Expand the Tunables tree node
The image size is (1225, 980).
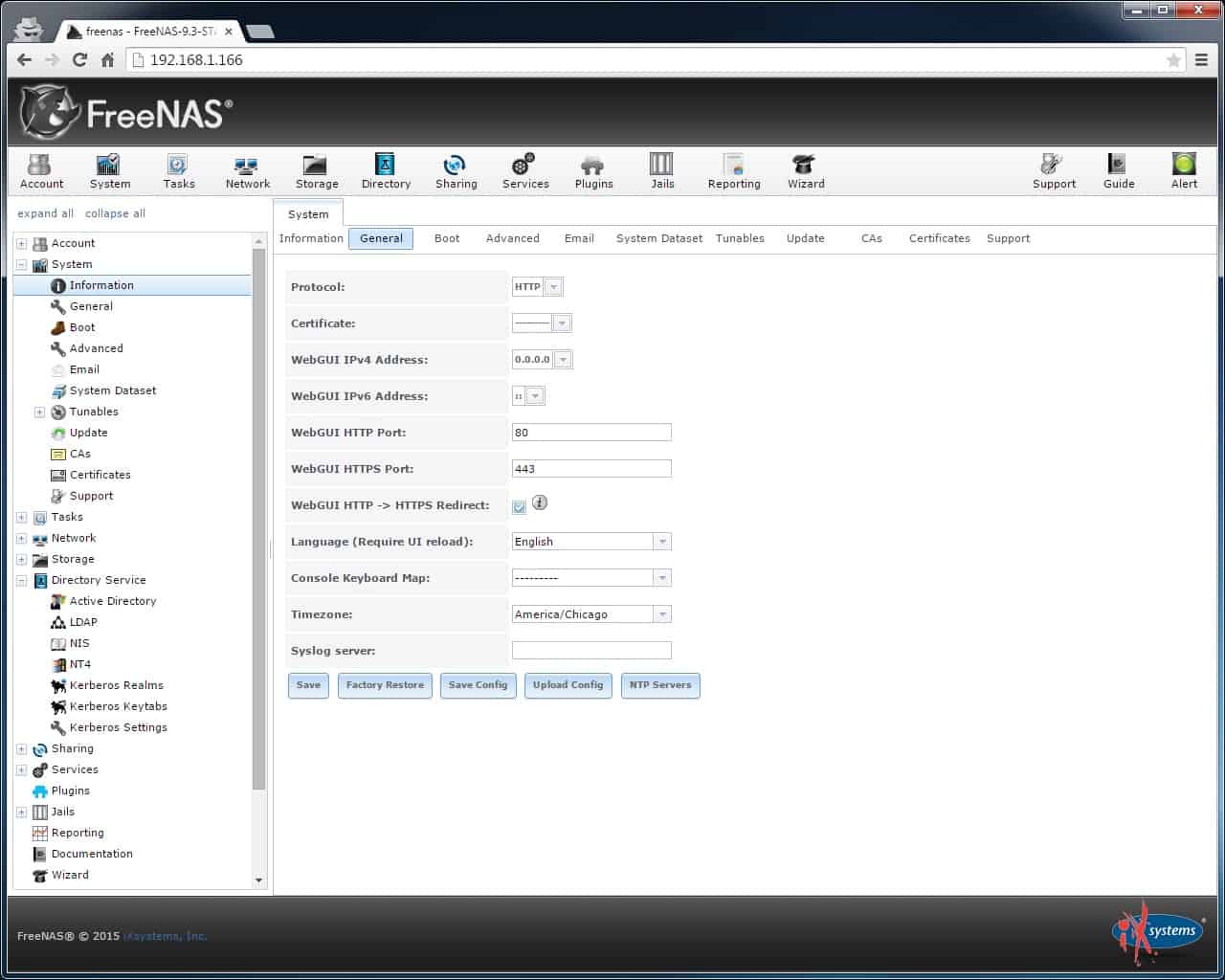coord(39,412)
